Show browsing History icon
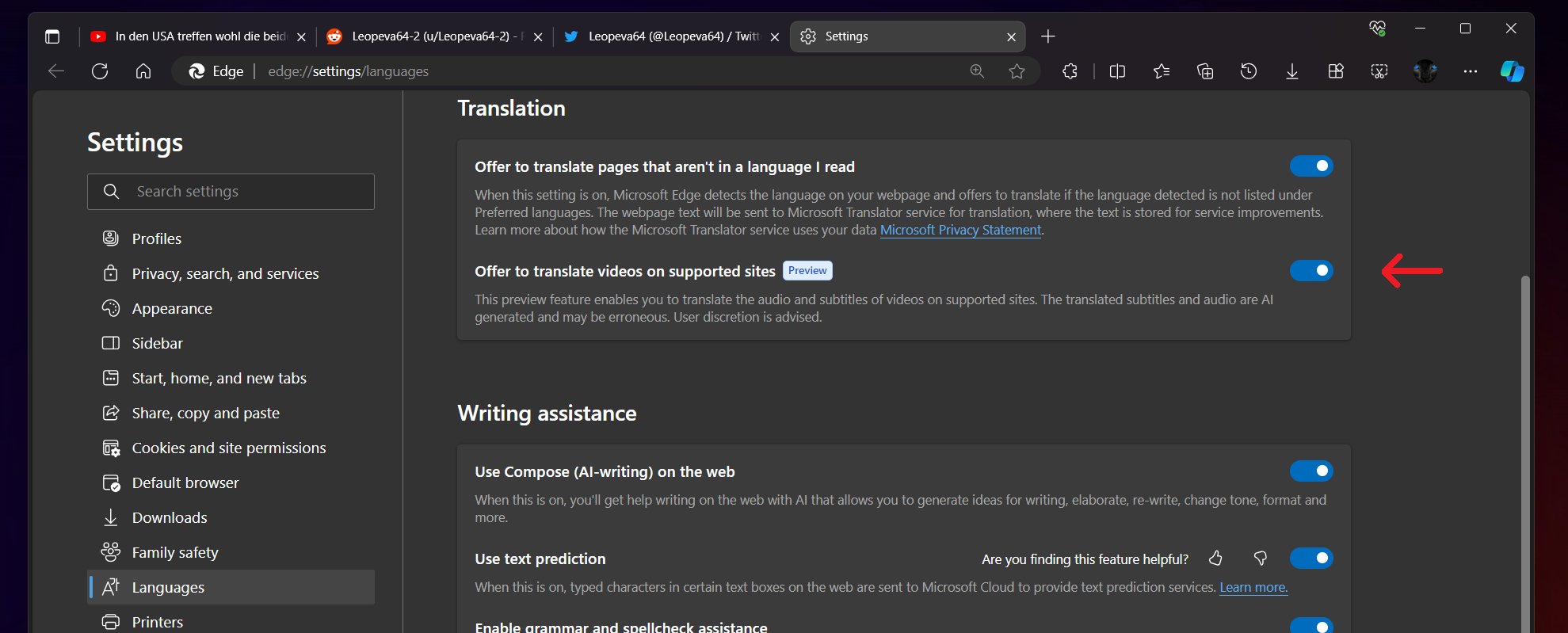The height and width of the screenshot is (633, 1568). tap(1249, 71)
